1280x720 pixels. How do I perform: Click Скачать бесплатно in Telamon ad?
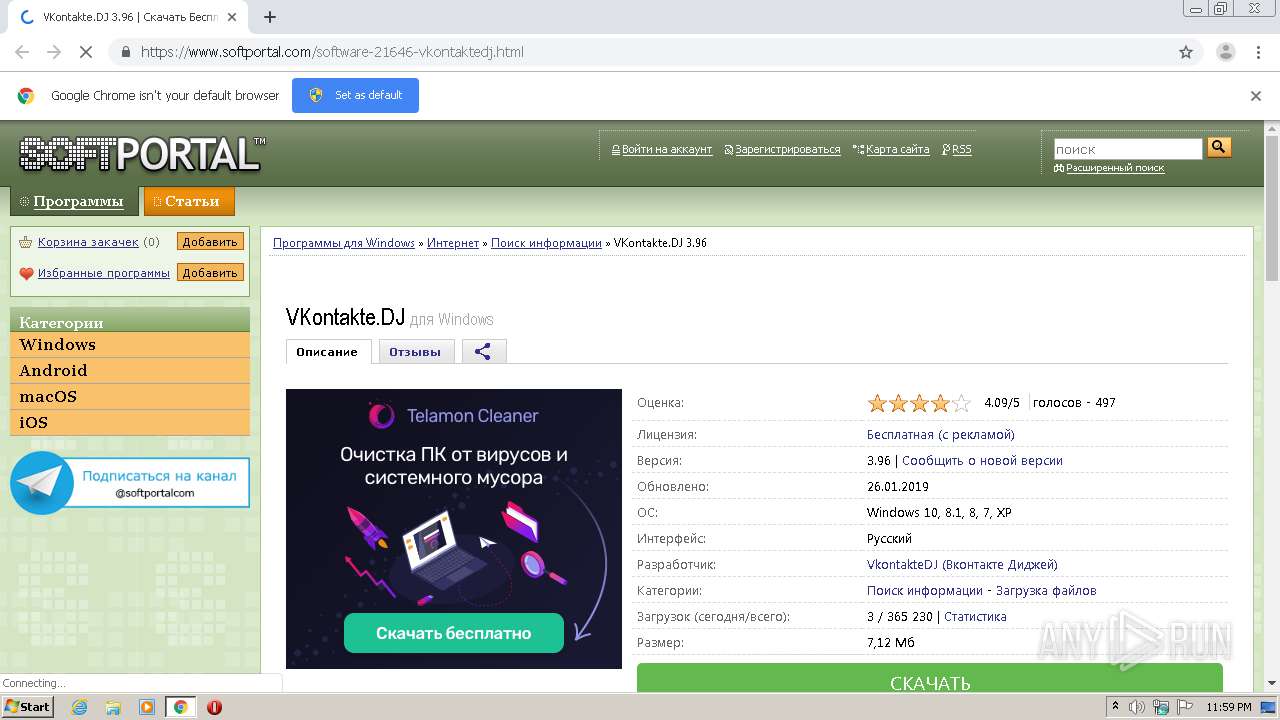[x=454, y=633]
